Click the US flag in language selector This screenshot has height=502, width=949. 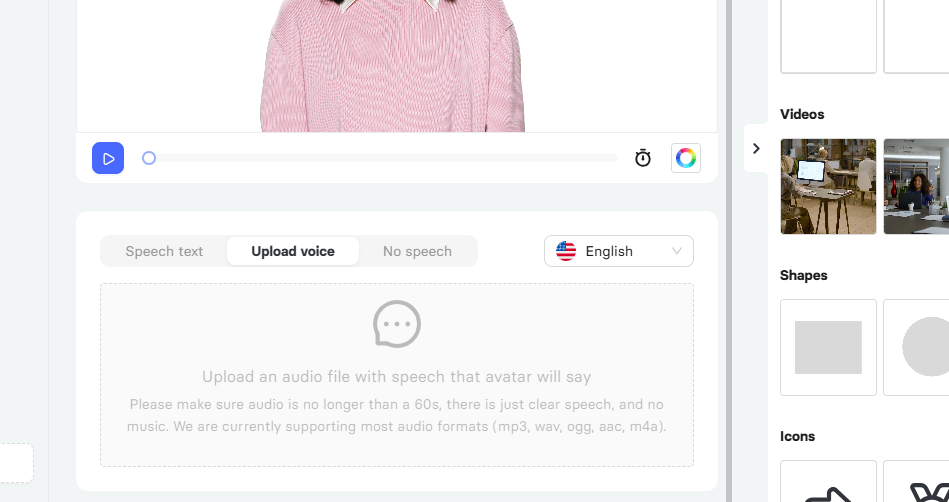click(566, 251)
